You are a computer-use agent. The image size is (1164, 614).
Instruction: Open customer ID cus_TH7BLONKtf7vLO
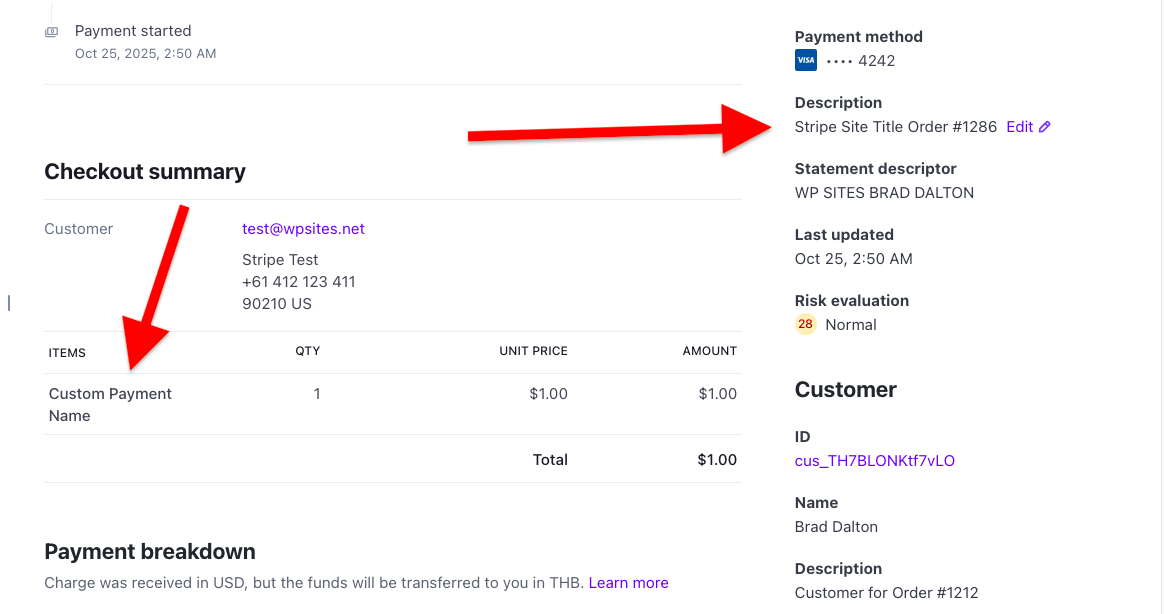pos(874,461)
